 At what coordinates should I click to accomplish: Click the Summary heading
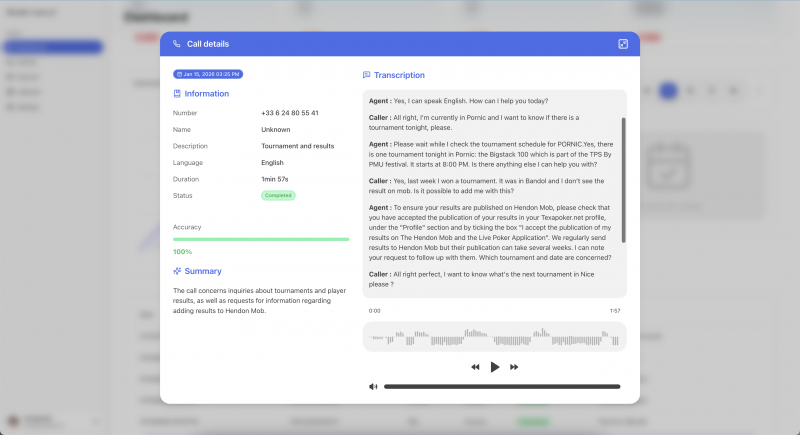coord(203,271)
